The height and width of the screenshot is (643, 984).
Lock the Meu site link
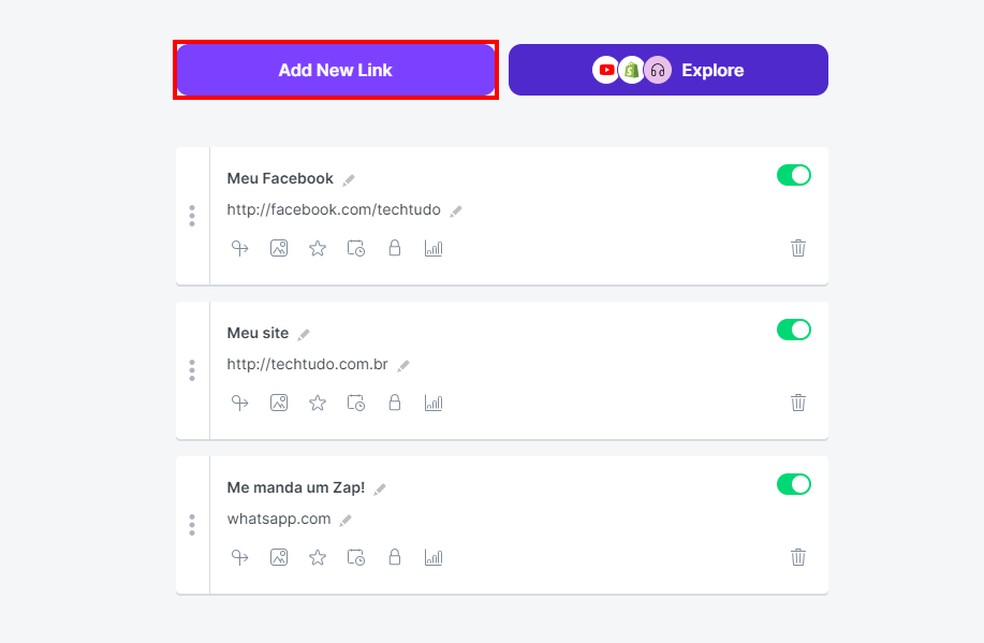coord(395,403)
